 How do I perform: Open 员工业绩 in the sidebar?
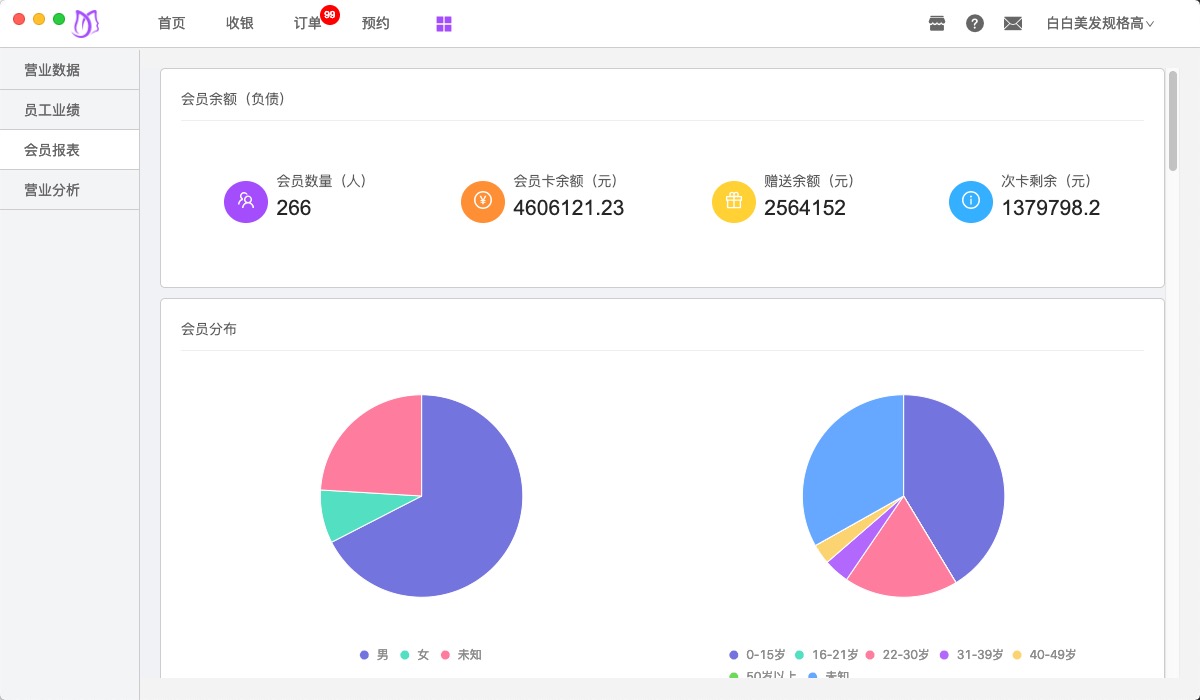coord(52,110)
